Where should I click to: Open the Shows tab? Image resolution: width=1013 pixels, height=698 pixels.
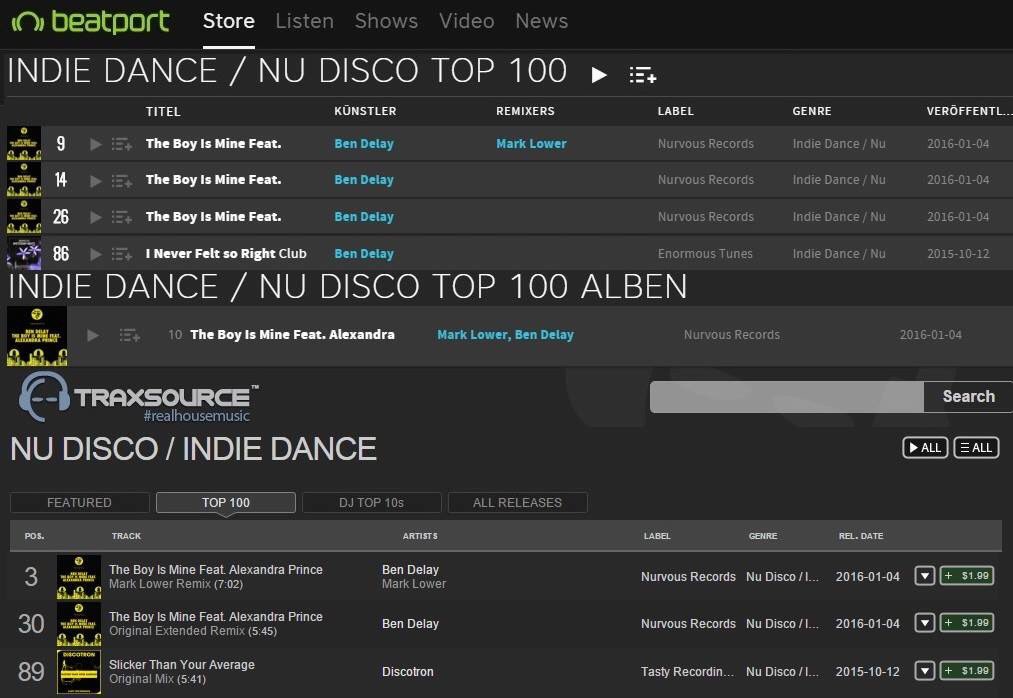(386, 21)
